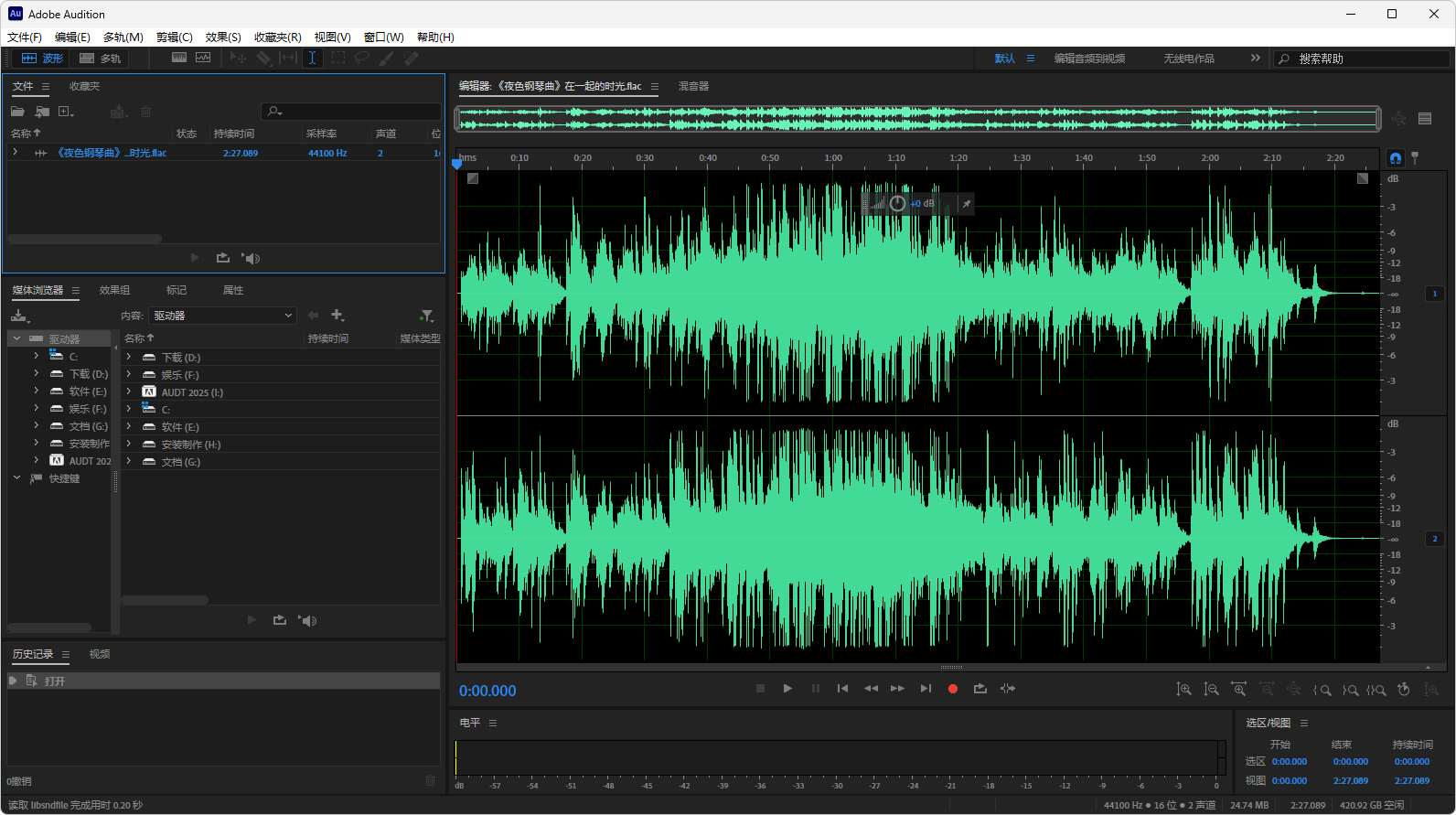1456x815 pixels.
Task: Click the Open File folder icon
Action: coord(17,112)
